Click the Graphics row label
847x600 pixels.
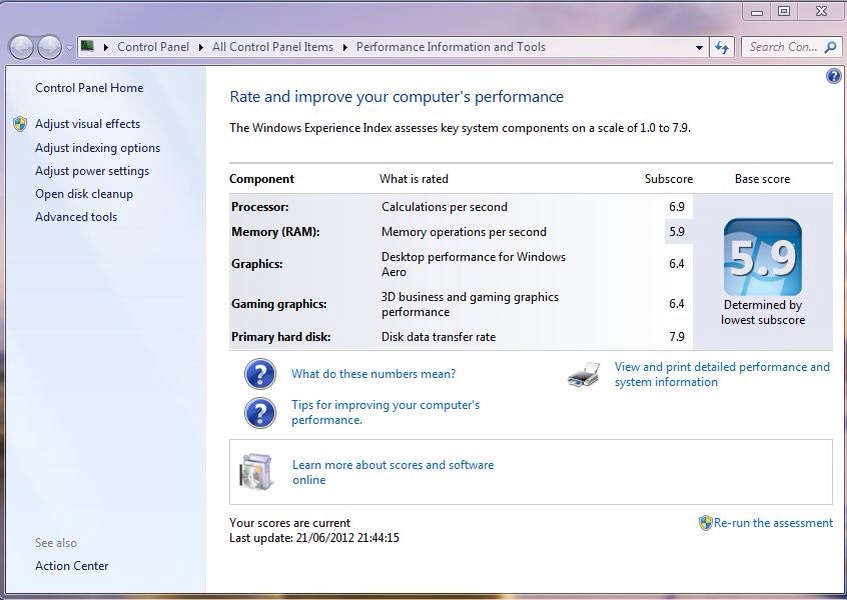point(257,264)
